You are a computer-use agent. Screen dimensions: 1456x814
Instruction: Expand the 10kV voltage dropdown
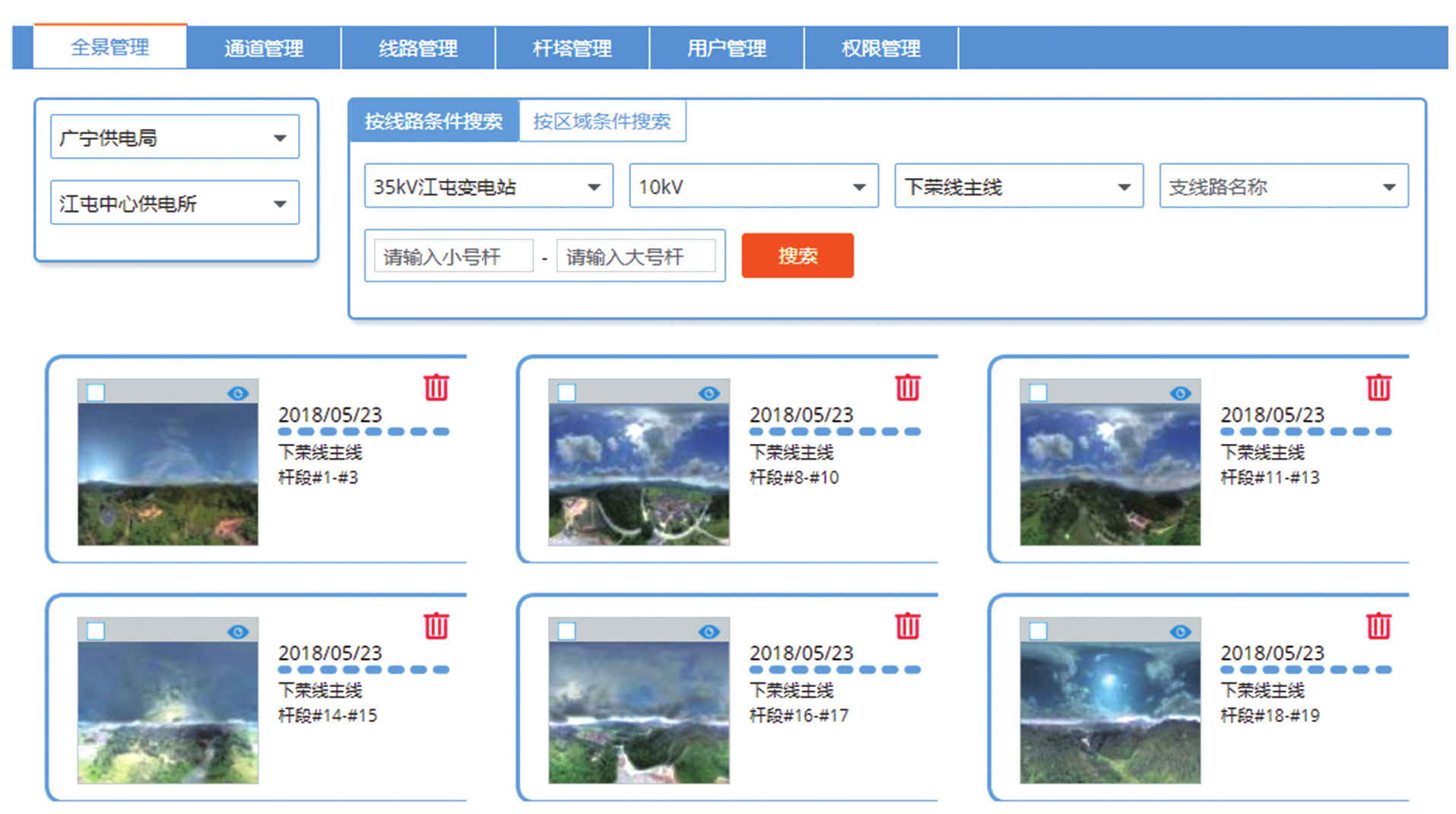[753, 186]
